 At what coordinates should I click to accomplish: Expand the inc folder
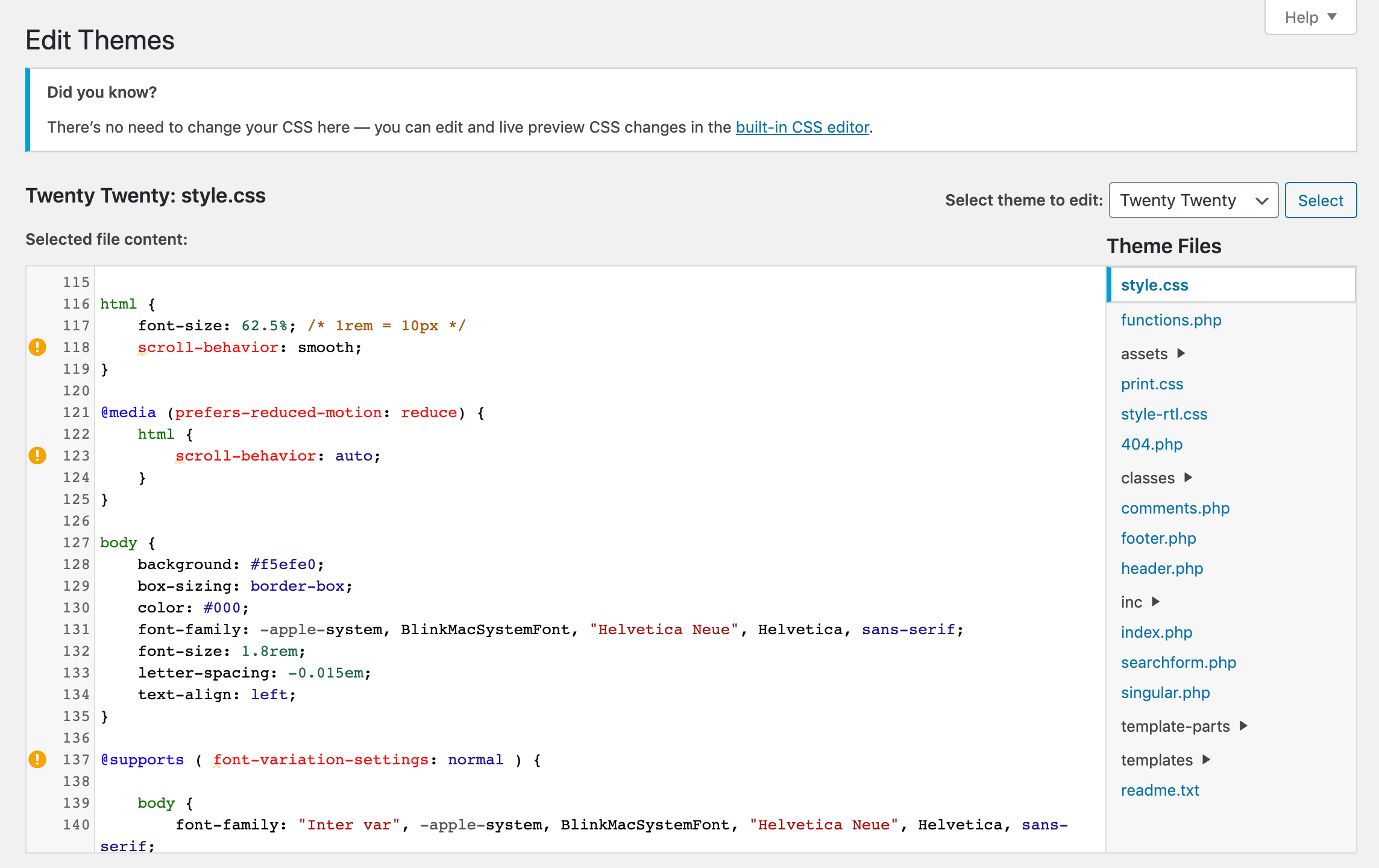1140,602
